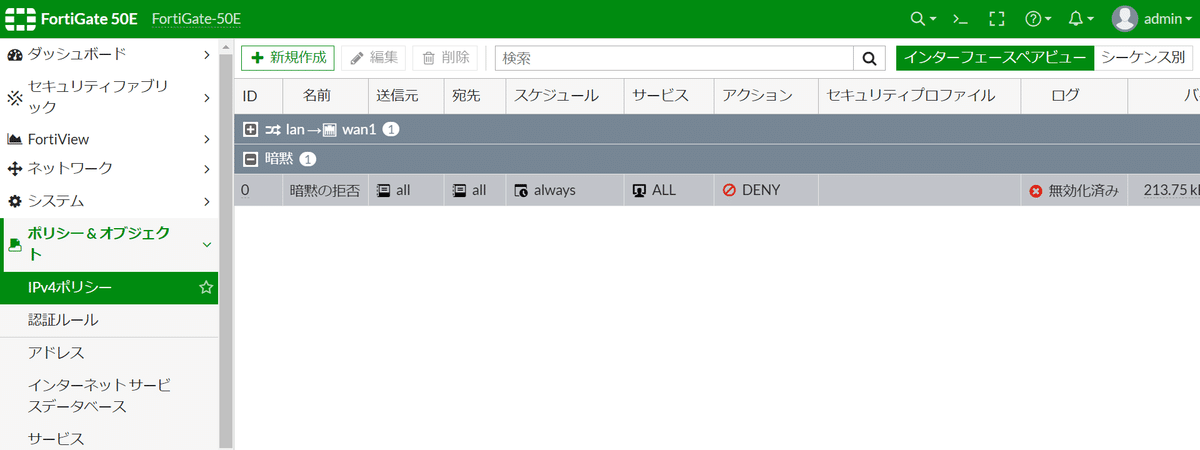This screenshot has height=450, width=1200.
Task: Sort by ID column header
Action: (259, 95)
